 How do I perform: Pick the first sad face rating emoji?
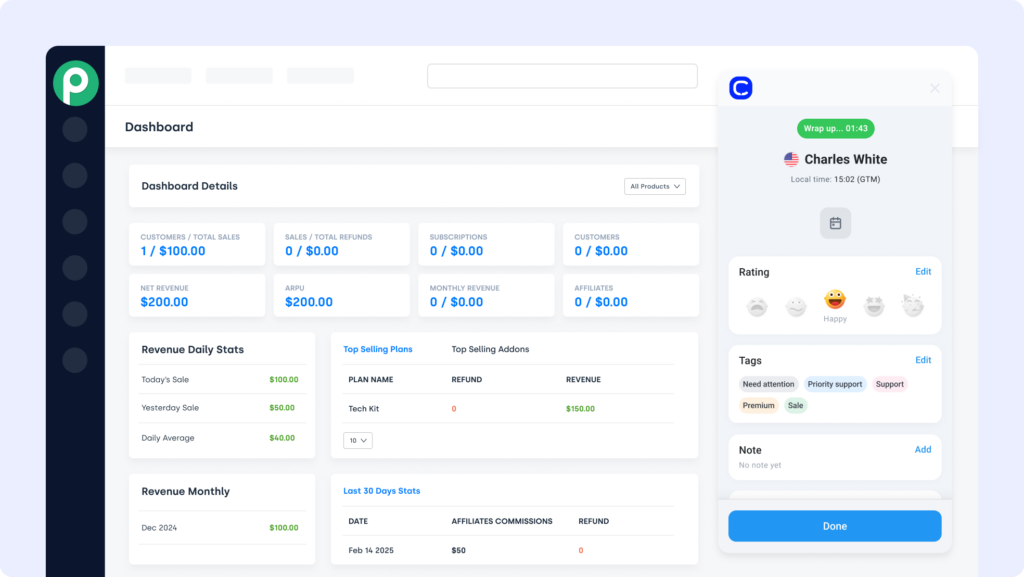[x=757, y=306]
